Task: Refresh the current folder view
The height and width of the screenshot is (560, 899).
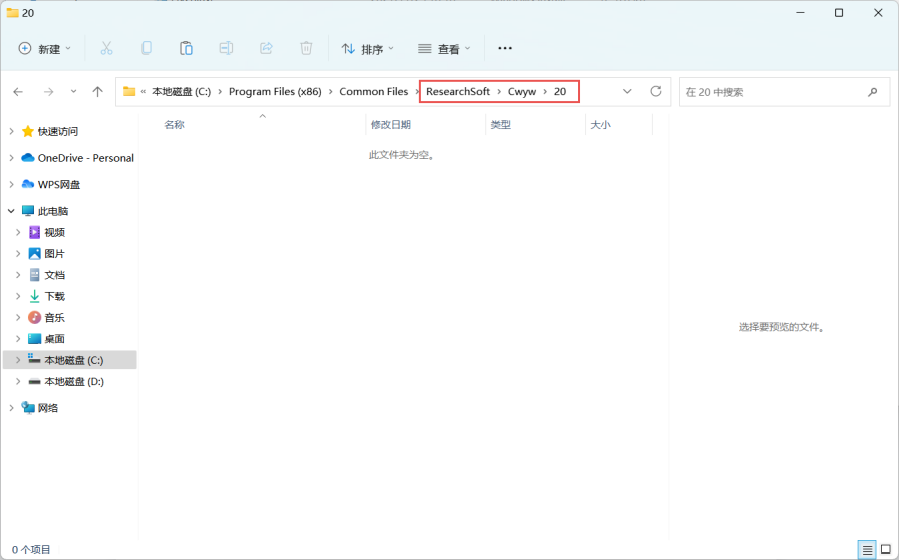Action: click(656, 91)
